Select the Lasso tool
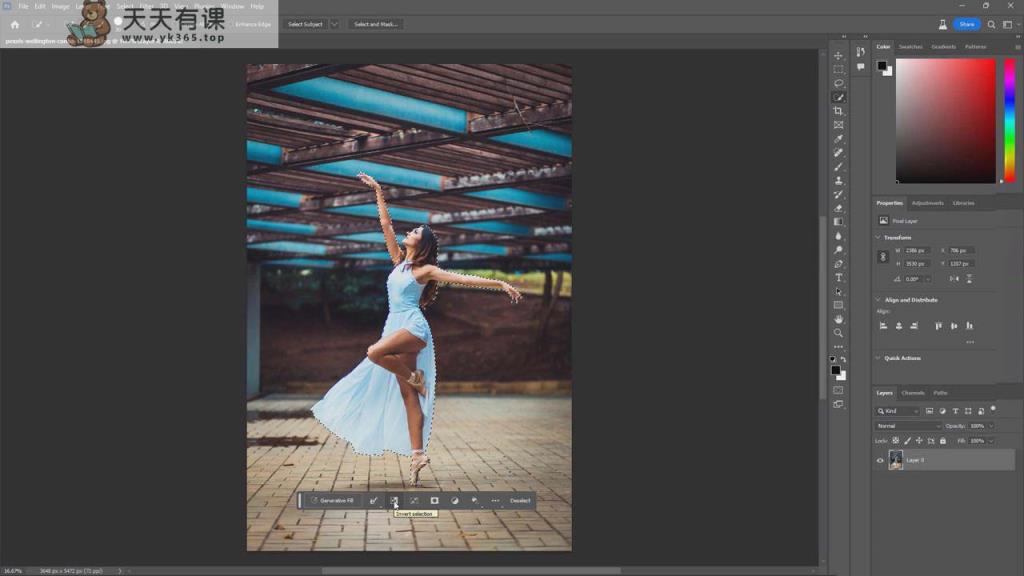 point(839,84)
